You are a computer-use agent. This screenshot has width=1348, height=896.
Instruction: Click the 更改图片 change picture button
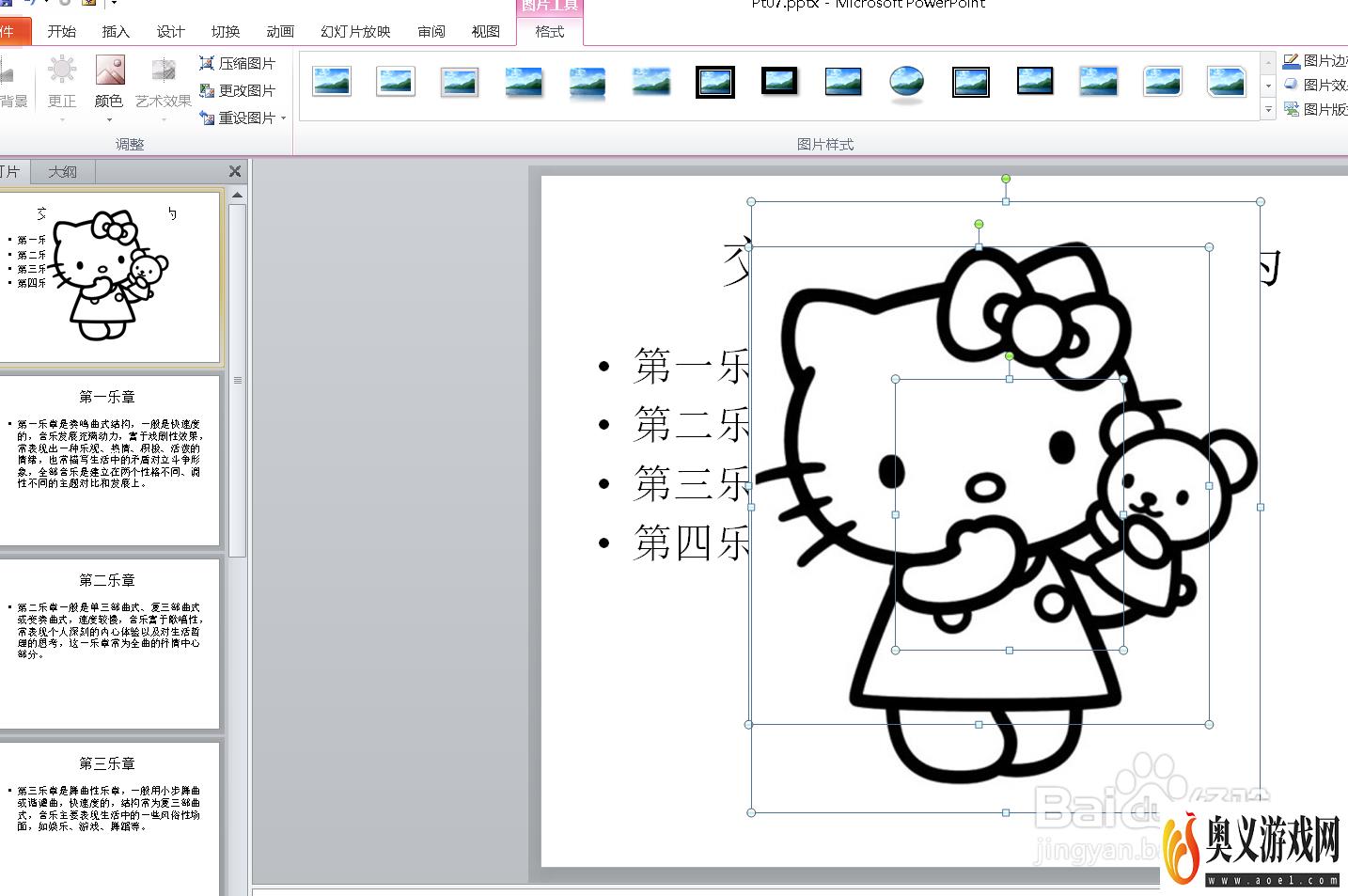click(238, 90)
